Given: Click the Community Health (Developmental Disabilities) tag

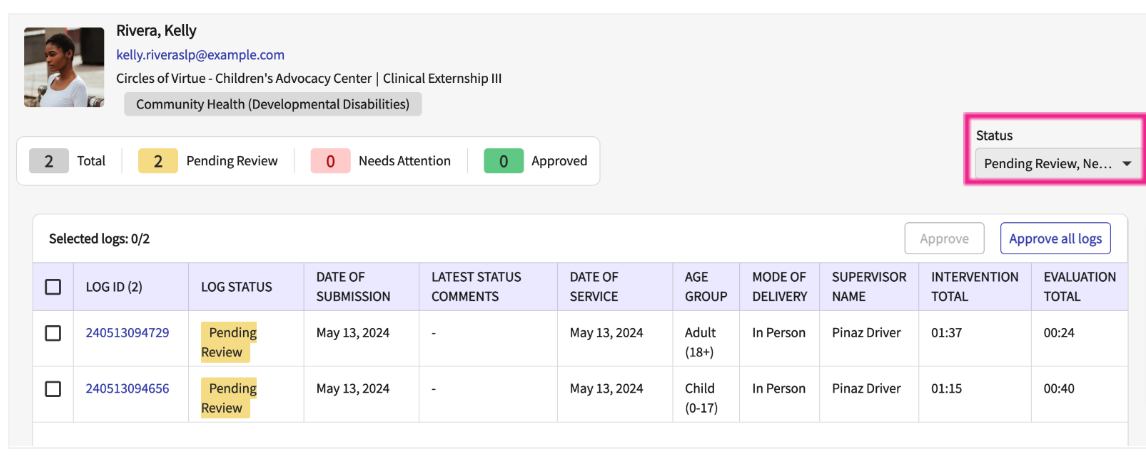Looking at the screenshot, I should (x=272, y=104).
